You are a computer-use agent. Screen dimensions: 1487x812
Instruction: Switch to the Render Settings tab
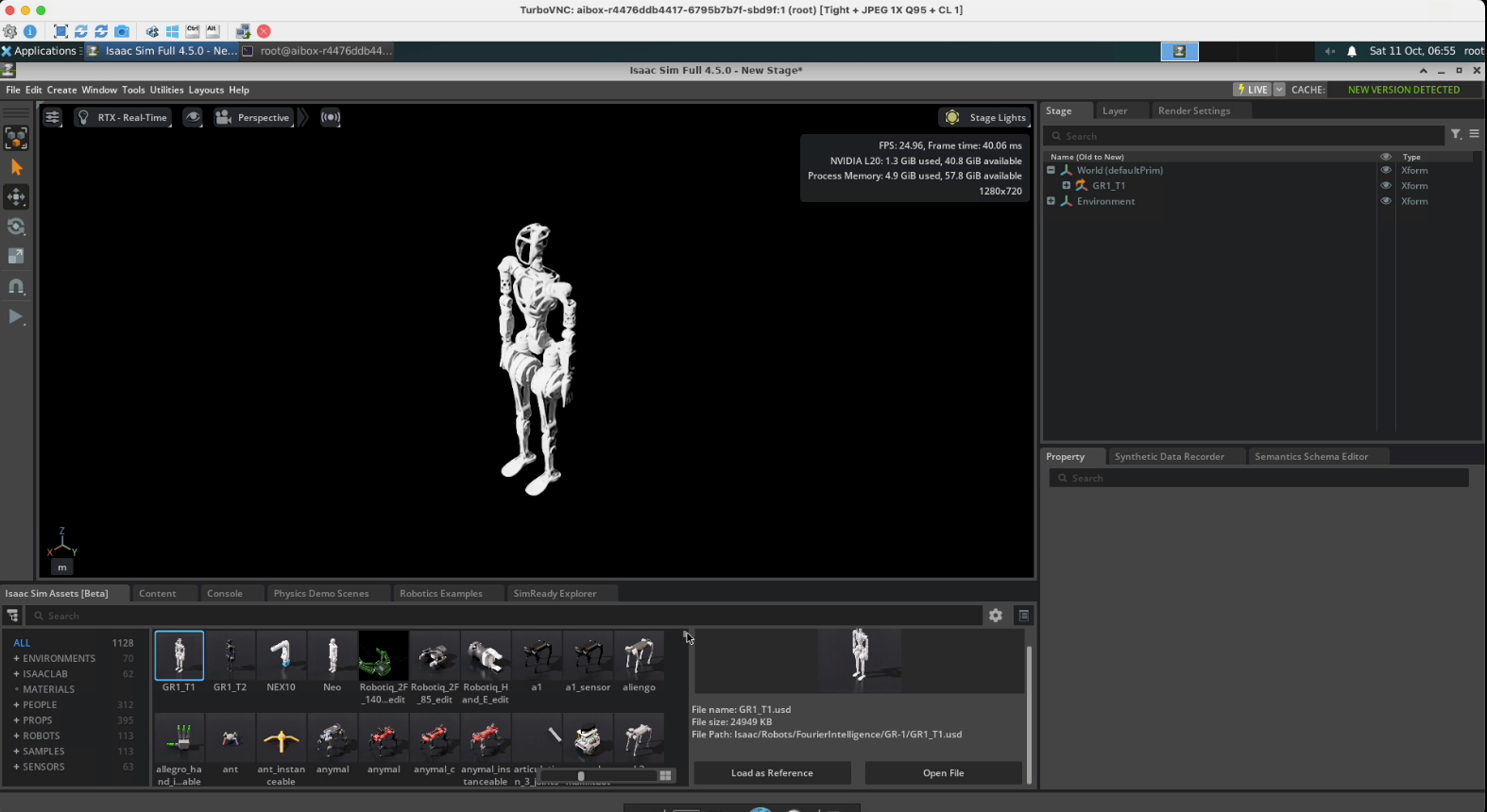1193,110
